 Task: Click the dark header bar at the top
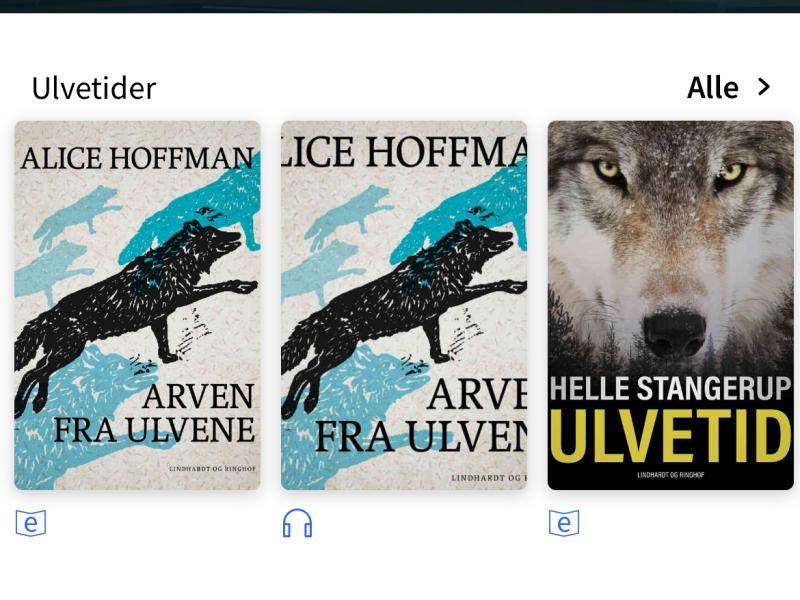(x=400, y=6)
